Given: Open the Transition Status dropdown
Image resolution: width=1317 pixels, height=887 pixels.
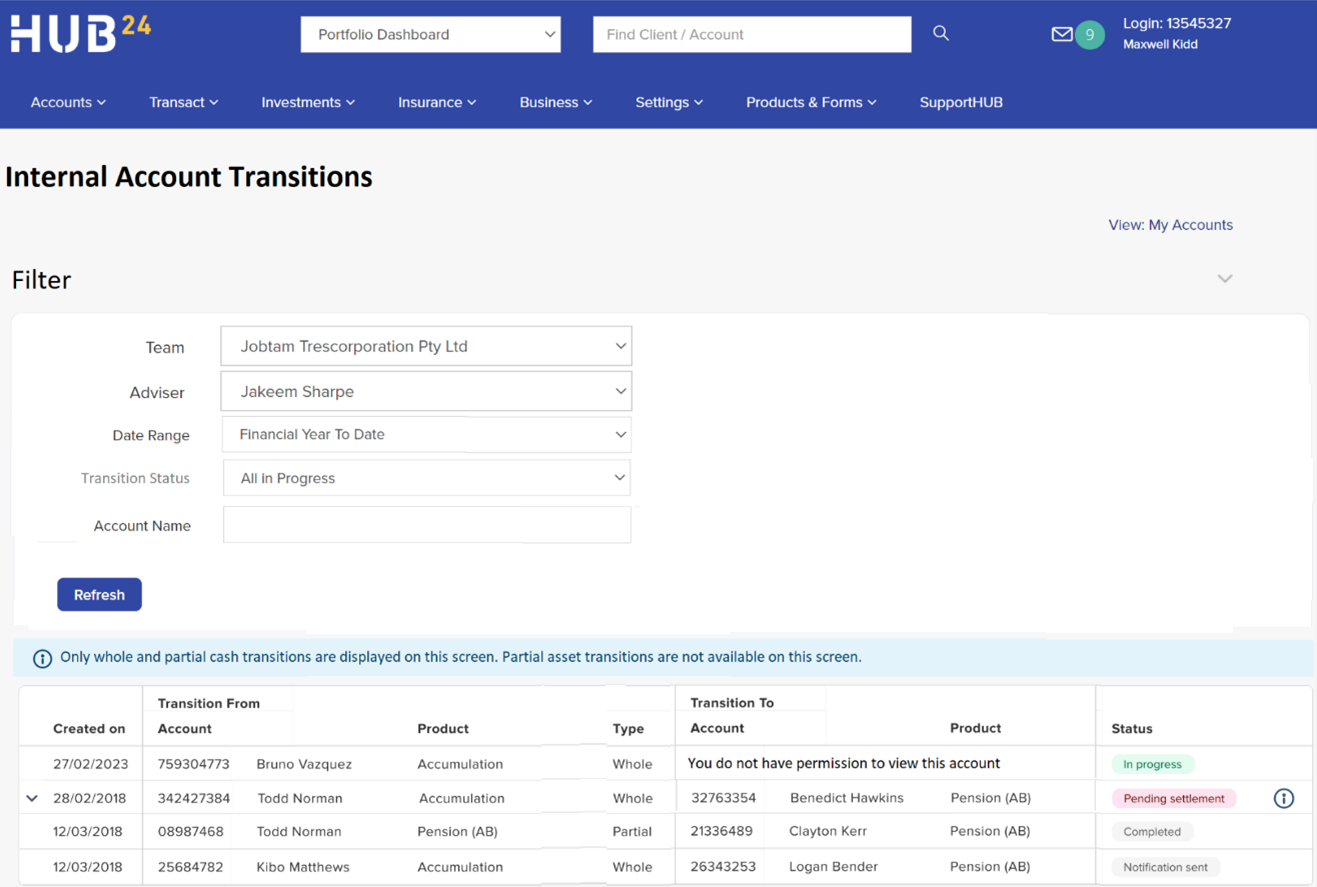Looking at the screenshot, I should pyautogui.click(x=426, y=477).
